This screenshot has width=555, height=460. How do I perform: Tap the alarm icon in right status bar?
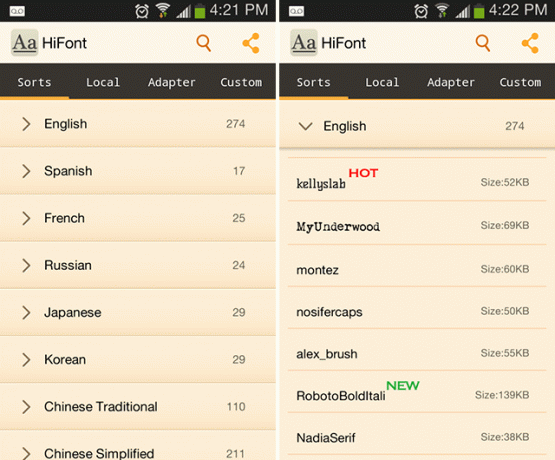[x=421, y=11]
